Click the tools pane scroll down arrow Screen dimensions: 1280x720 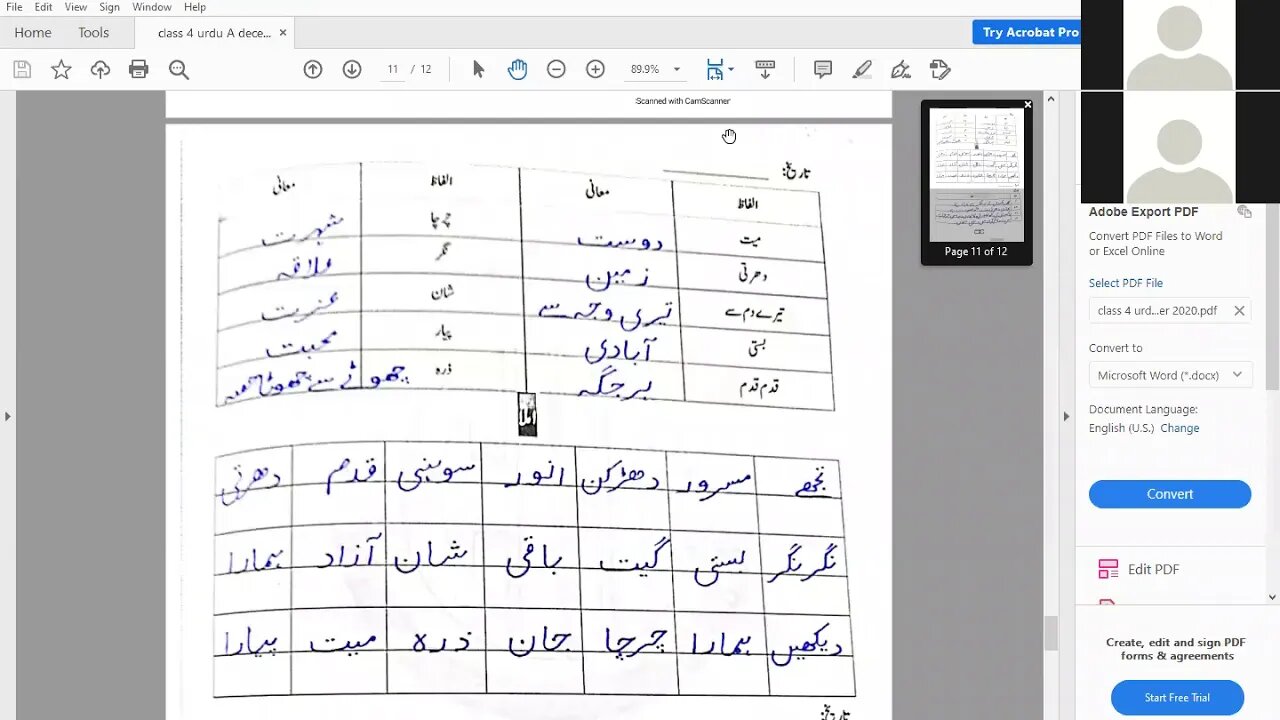click(x=1273, y=597)
